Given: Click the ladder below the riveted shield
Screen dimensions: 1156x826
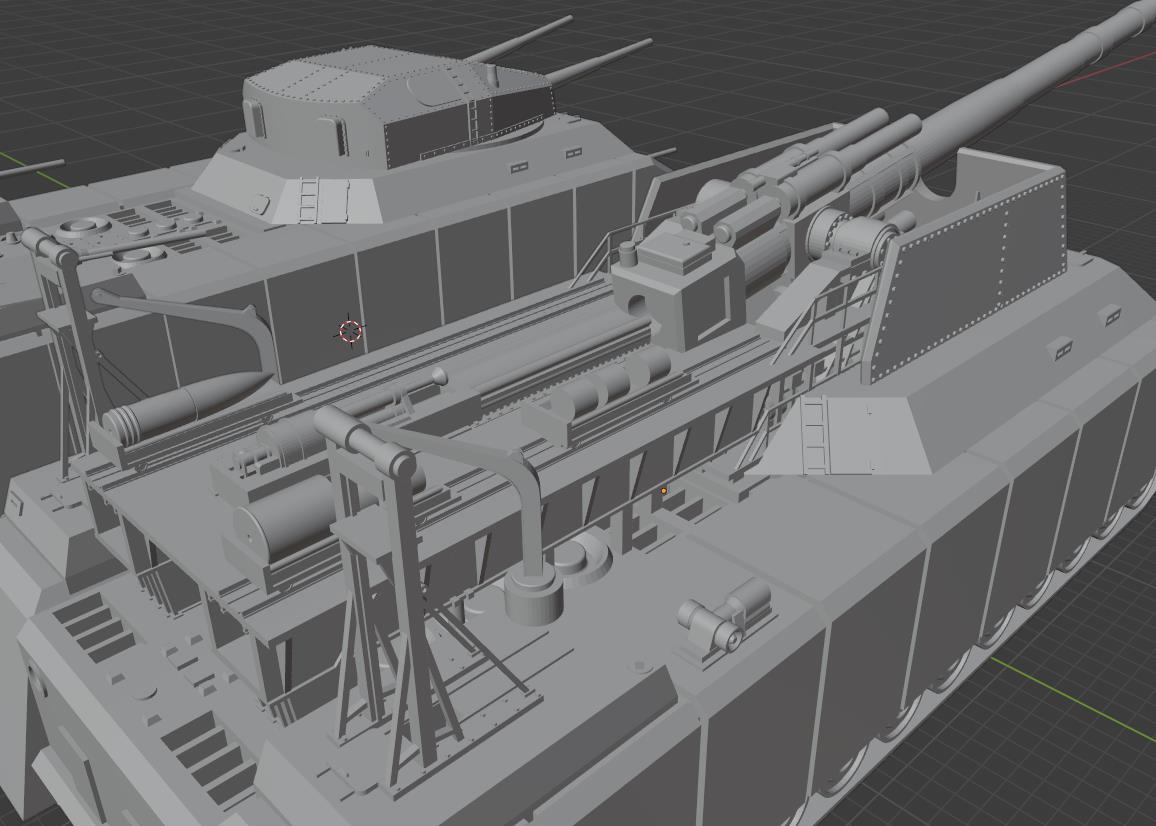Looking at the screenshot, I should pos(813,435).
